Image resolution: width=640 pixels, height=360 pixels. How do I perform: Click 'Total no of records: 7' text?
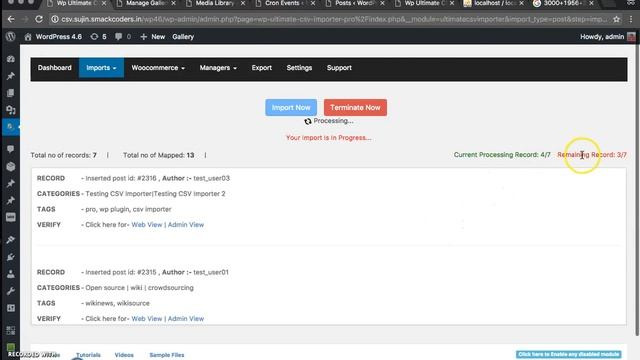pos(64,155)
